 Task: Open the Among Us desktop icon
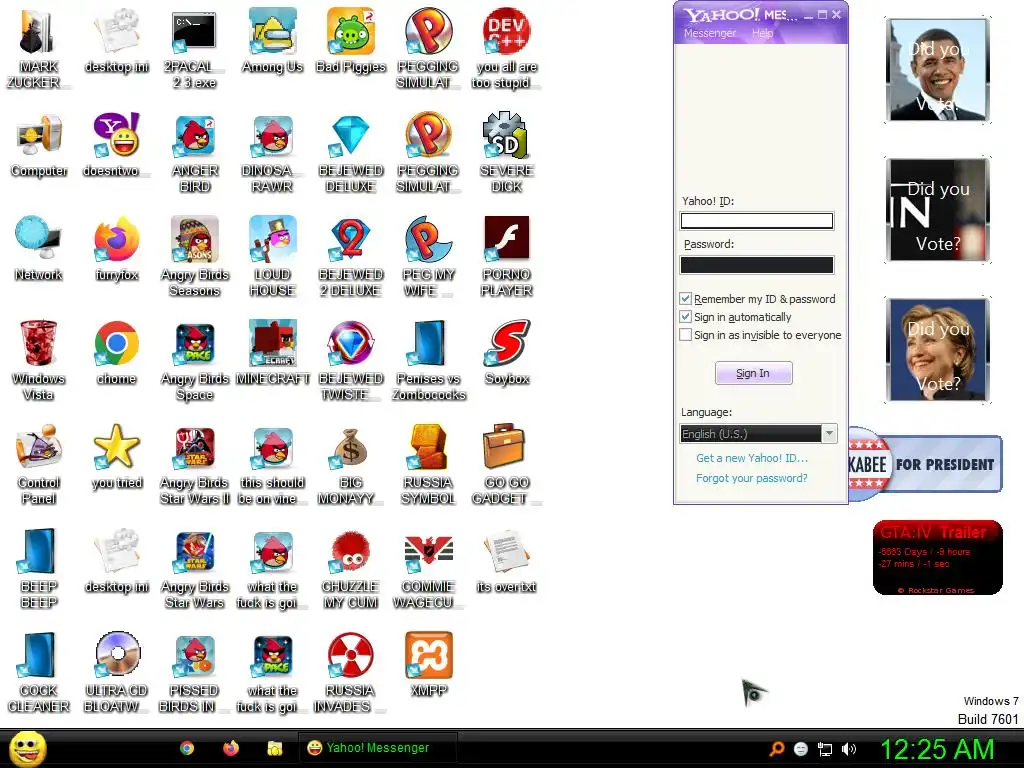click(272, 40)
